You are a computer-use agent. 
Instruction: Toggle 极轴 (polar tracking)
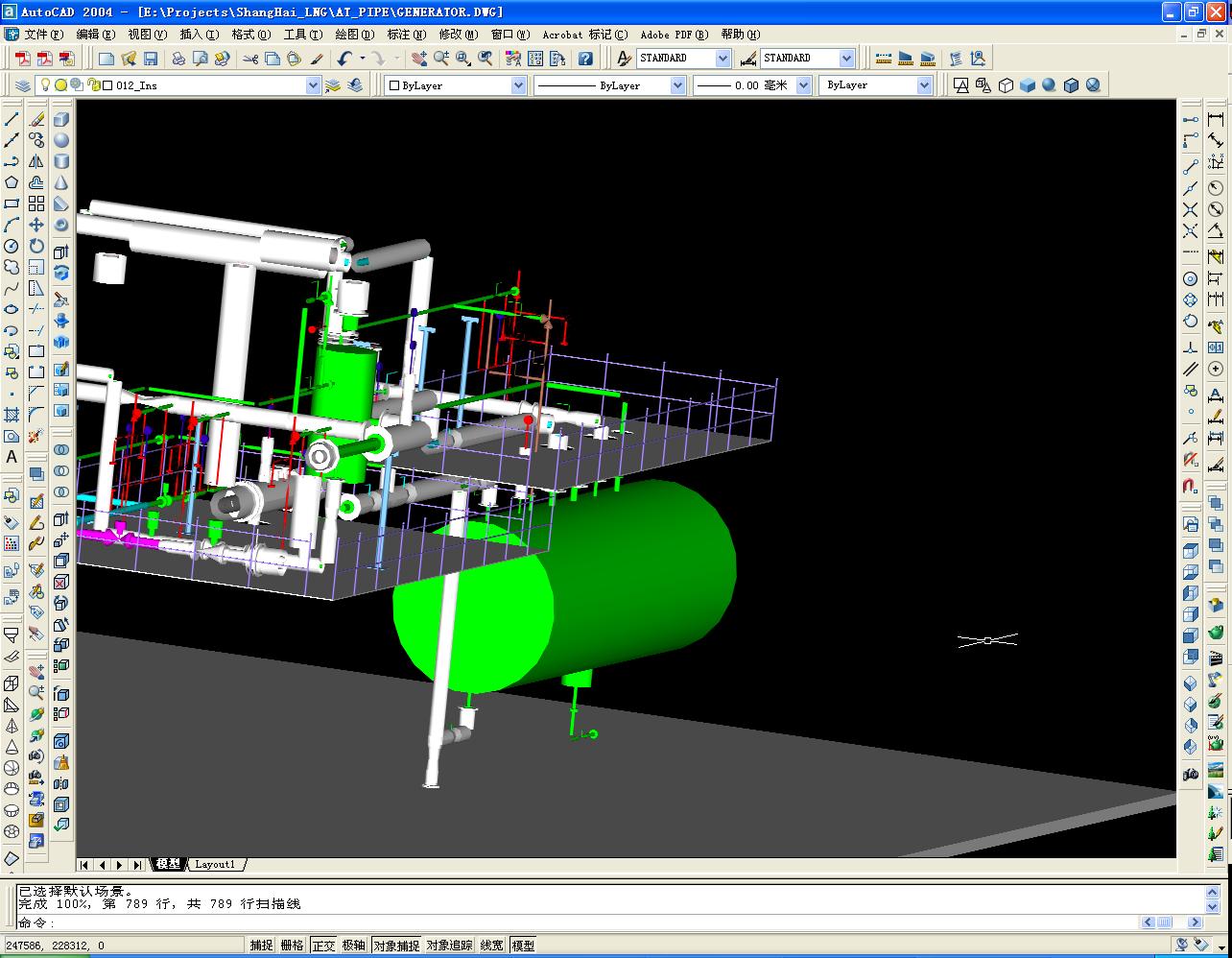pos(354,946)
